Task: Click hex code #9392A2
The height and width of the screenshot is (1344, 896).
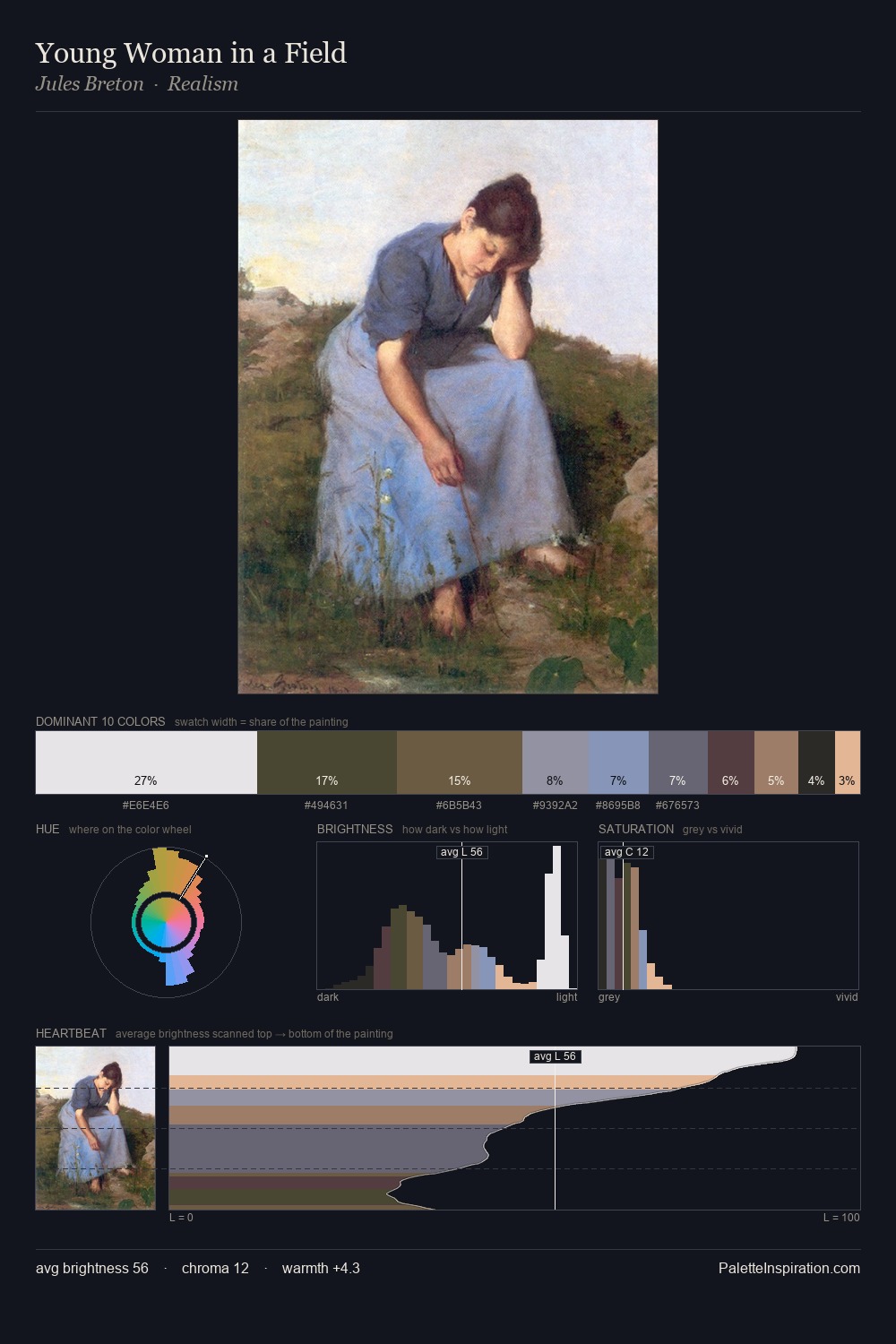Action: (556, 806)
